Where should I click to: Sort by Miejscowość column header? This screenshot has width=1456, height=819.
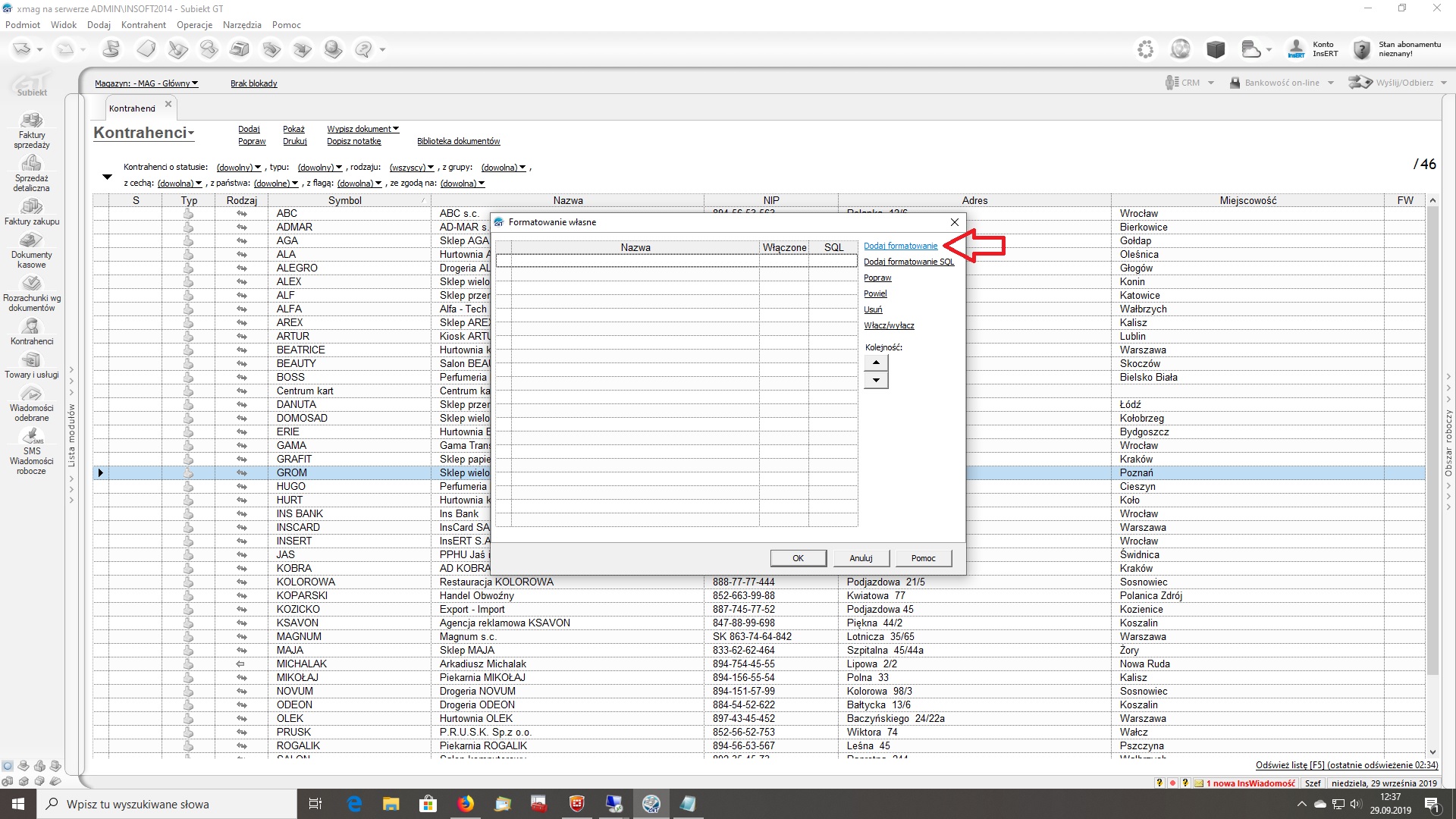pos(1247,200)
